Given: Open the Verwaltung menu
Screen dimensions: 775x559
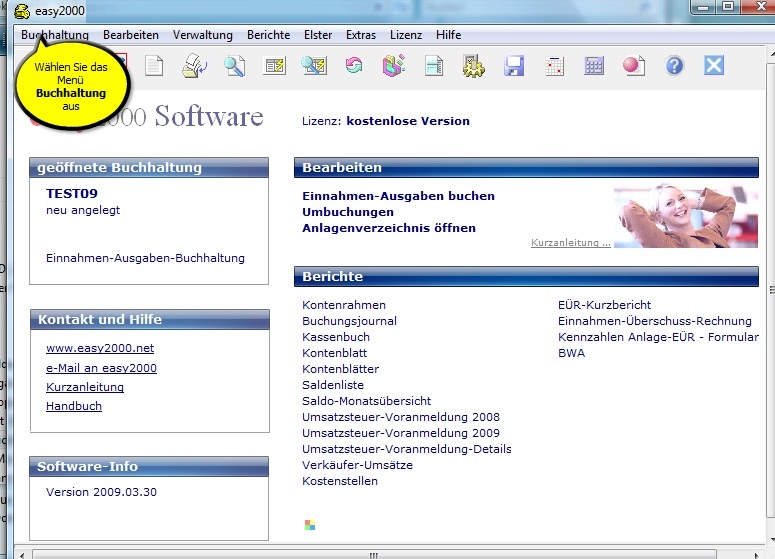Looking at the screenshot, I should (203, 35).
